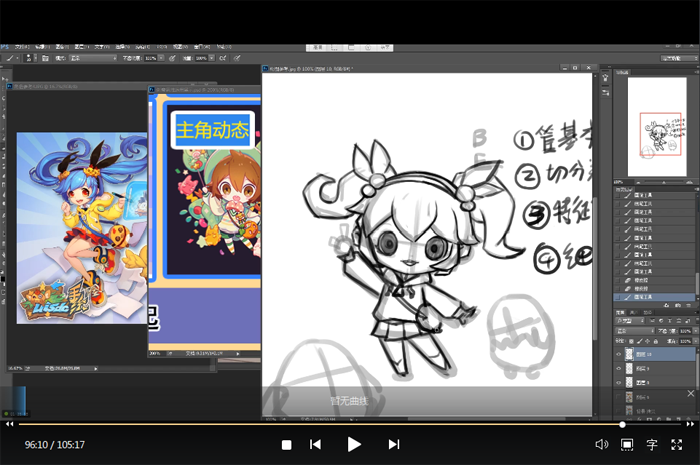The width and height of the screenshot is (700, 465).
Task: Click the stop playback square button
Action: pos(286,444)
